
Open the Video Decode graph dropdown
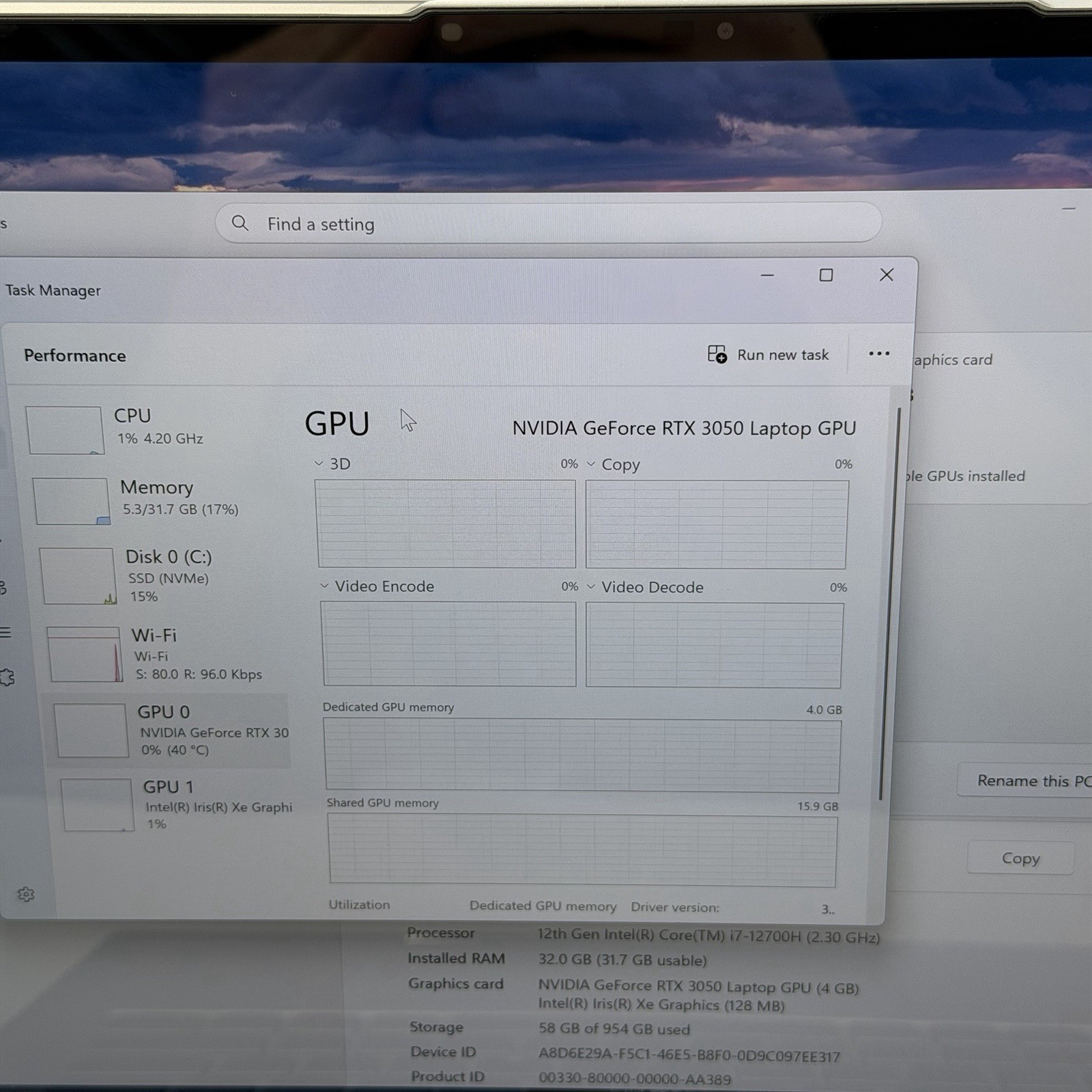pyautogui.click(x=591, y=587)
